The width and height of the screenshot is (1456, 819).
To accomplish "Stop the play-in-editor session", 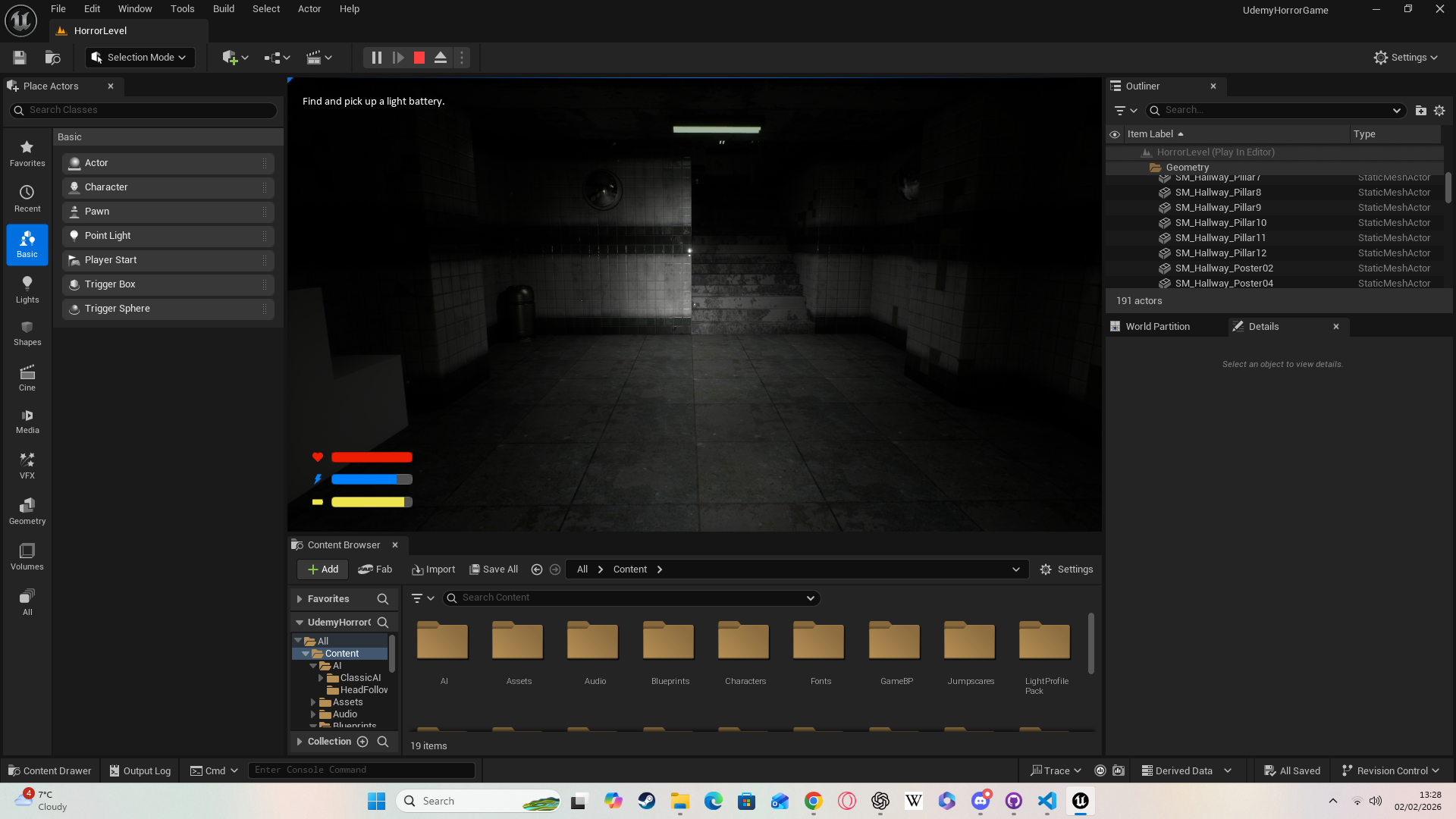I will (x=418, y=57).
